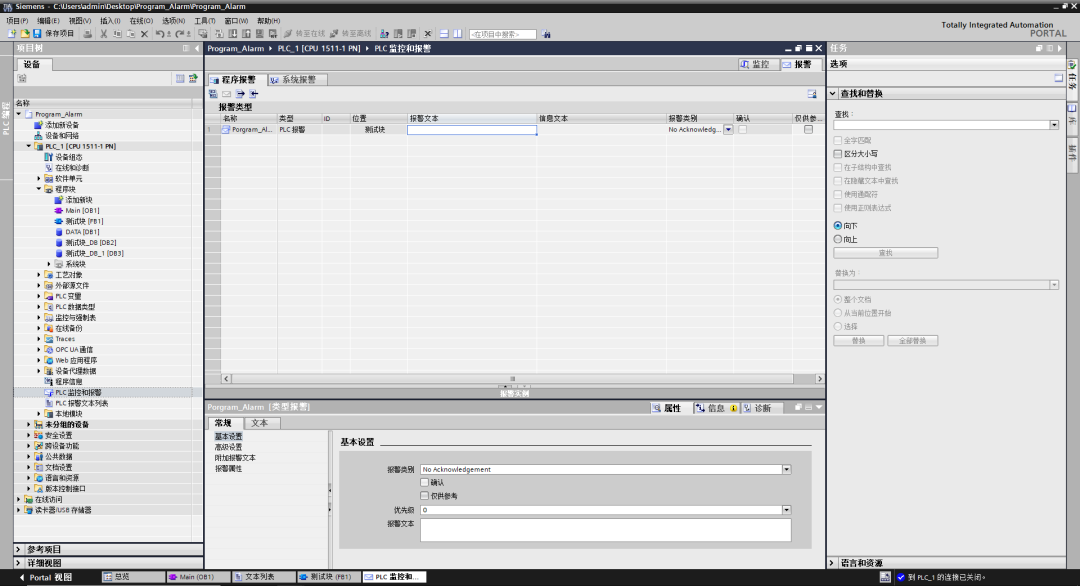Click the print icon in toolbar
Viewport: 1080px width, 586px height.
coord(87,34)
